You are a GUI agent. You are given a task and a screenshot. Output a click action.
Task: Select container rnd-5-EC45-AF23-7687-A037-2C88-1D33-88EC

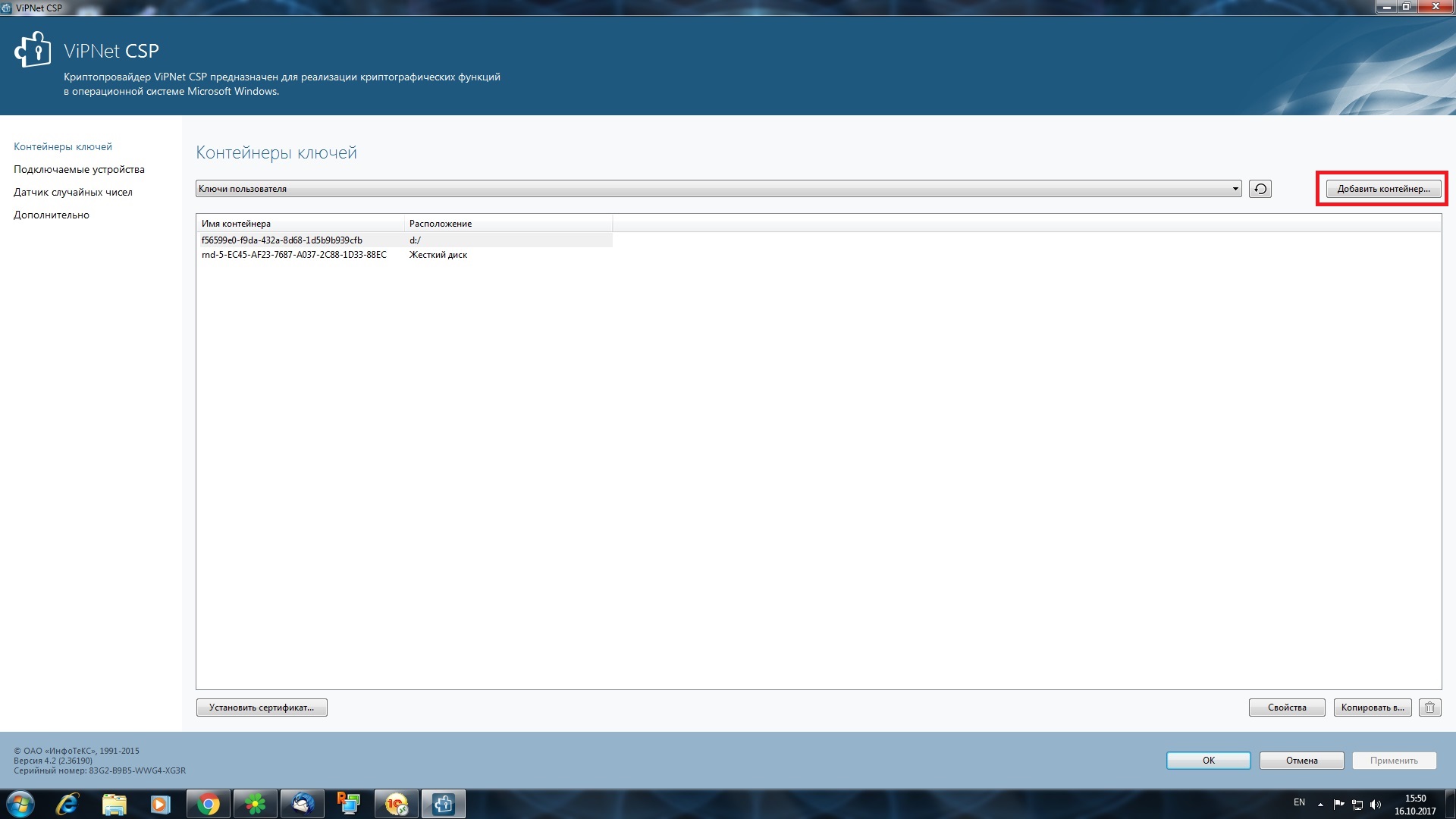click(404, 255)
